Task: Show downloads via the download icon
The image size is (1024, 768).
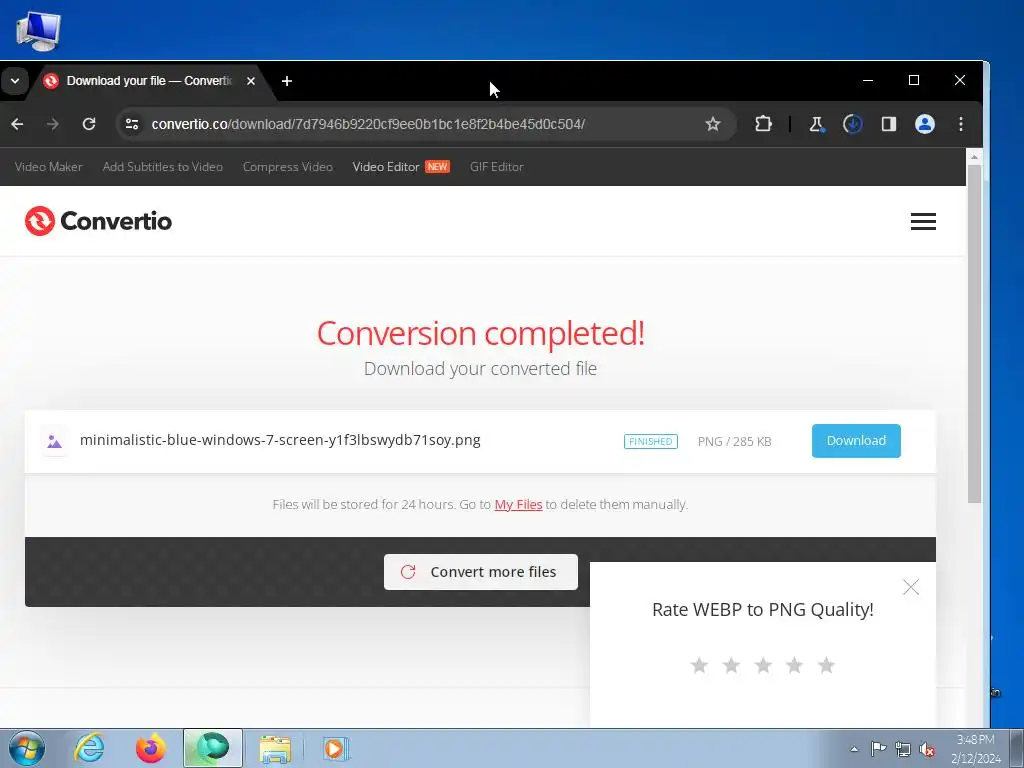Action: [852, 124]
